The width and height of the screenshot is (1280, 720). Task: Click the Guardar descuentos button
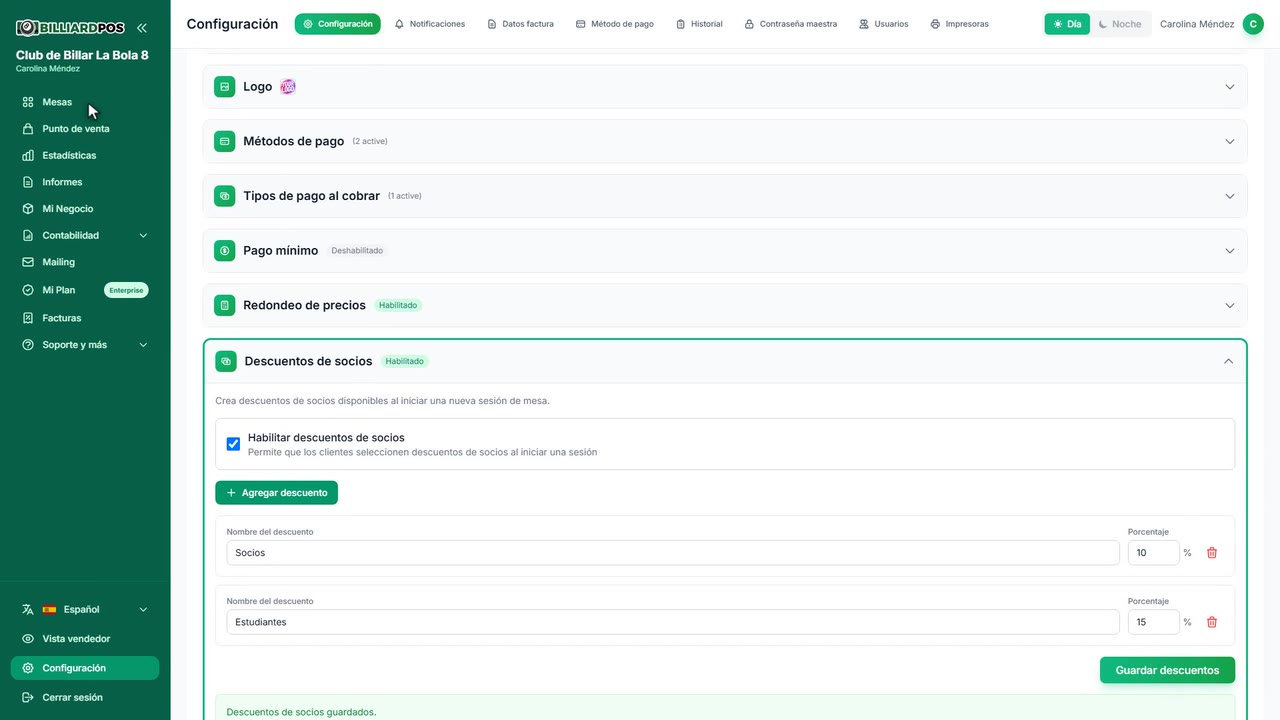1167,670
